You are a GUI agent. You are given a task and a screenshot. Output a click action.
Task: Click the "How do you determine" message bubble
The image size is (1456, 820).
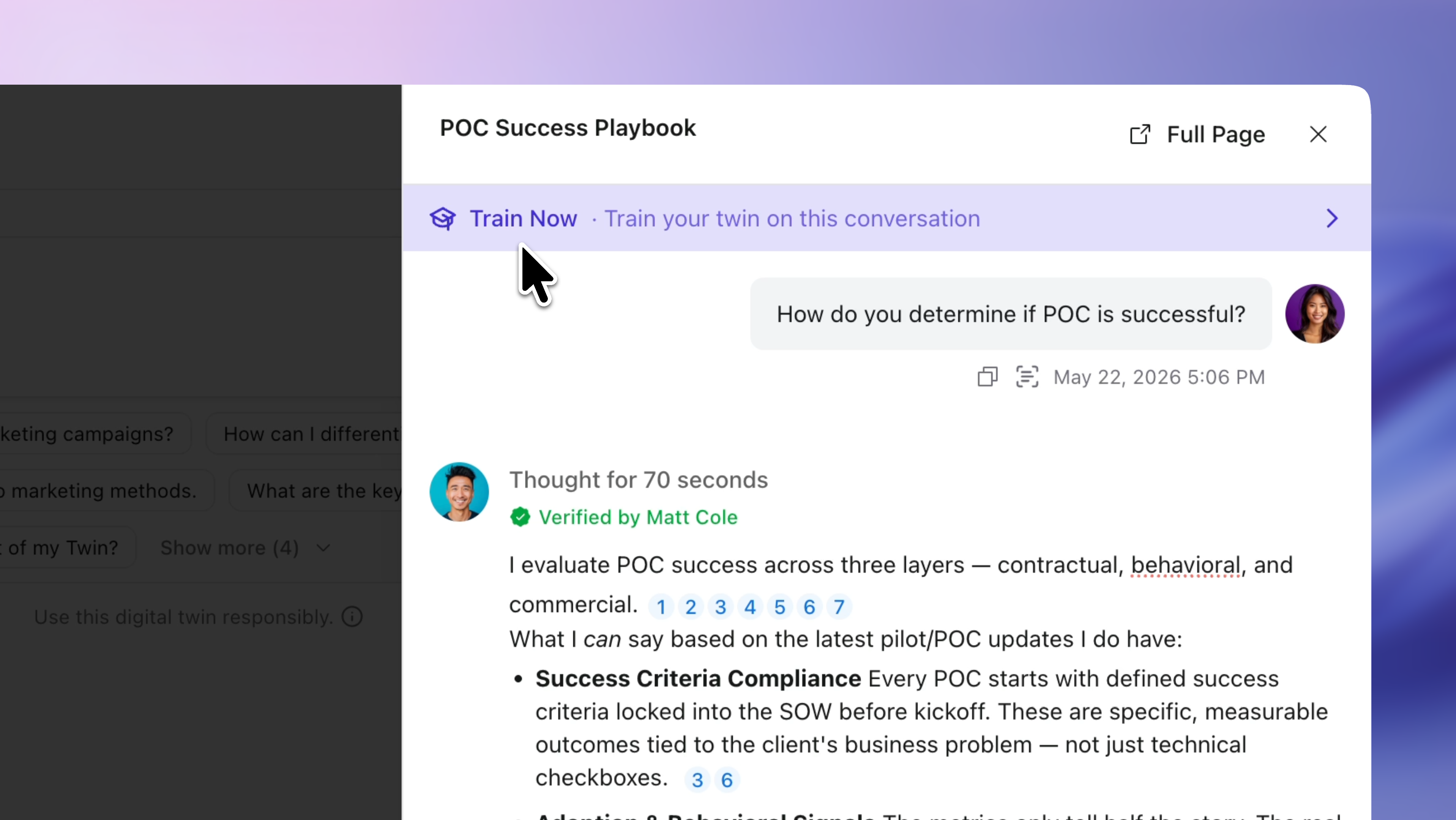tap(1011, 314)
